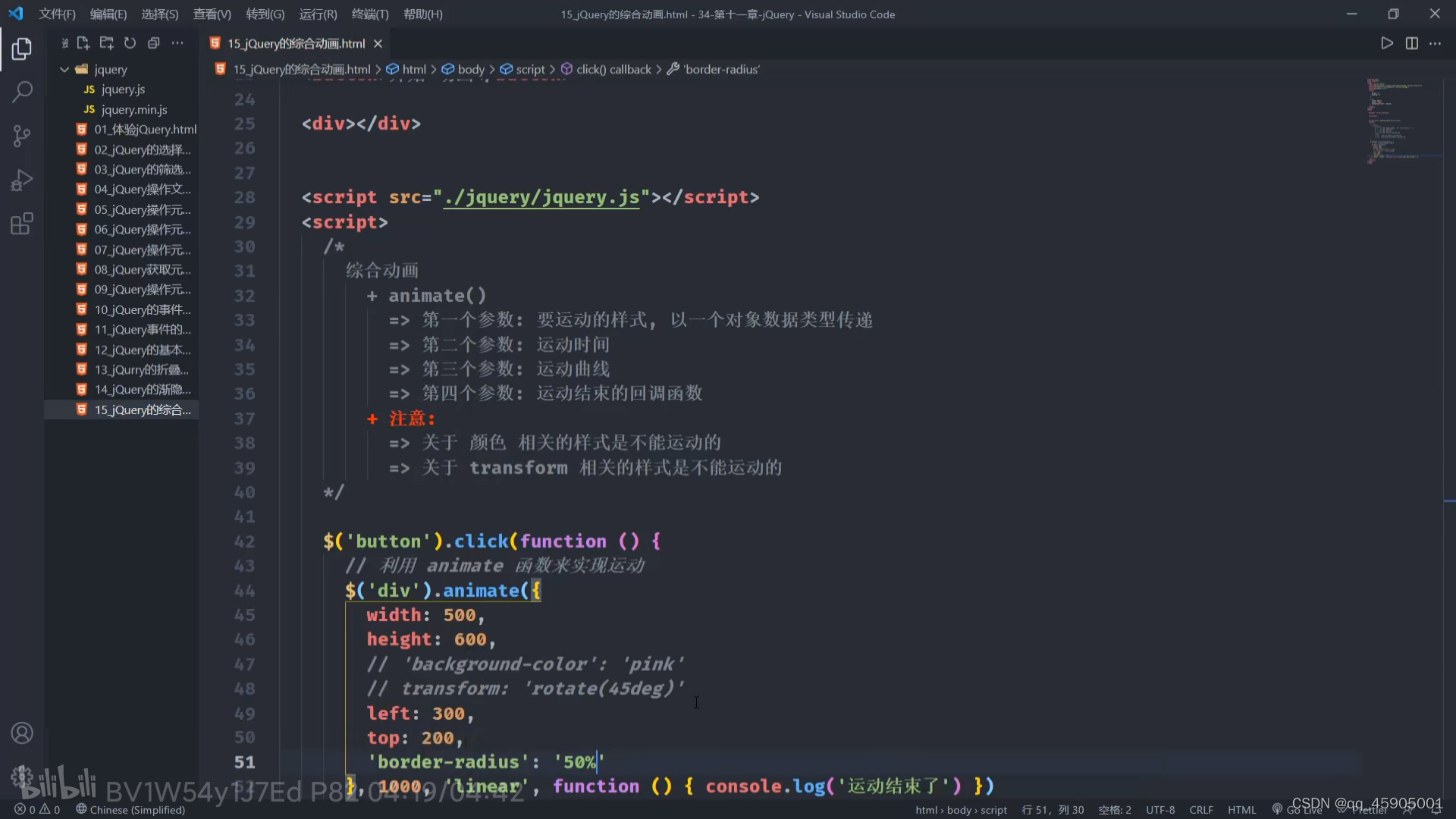This screenshot has height=819, width=1456.
Task: Open the Source Control view
Action: pos(21,136)
